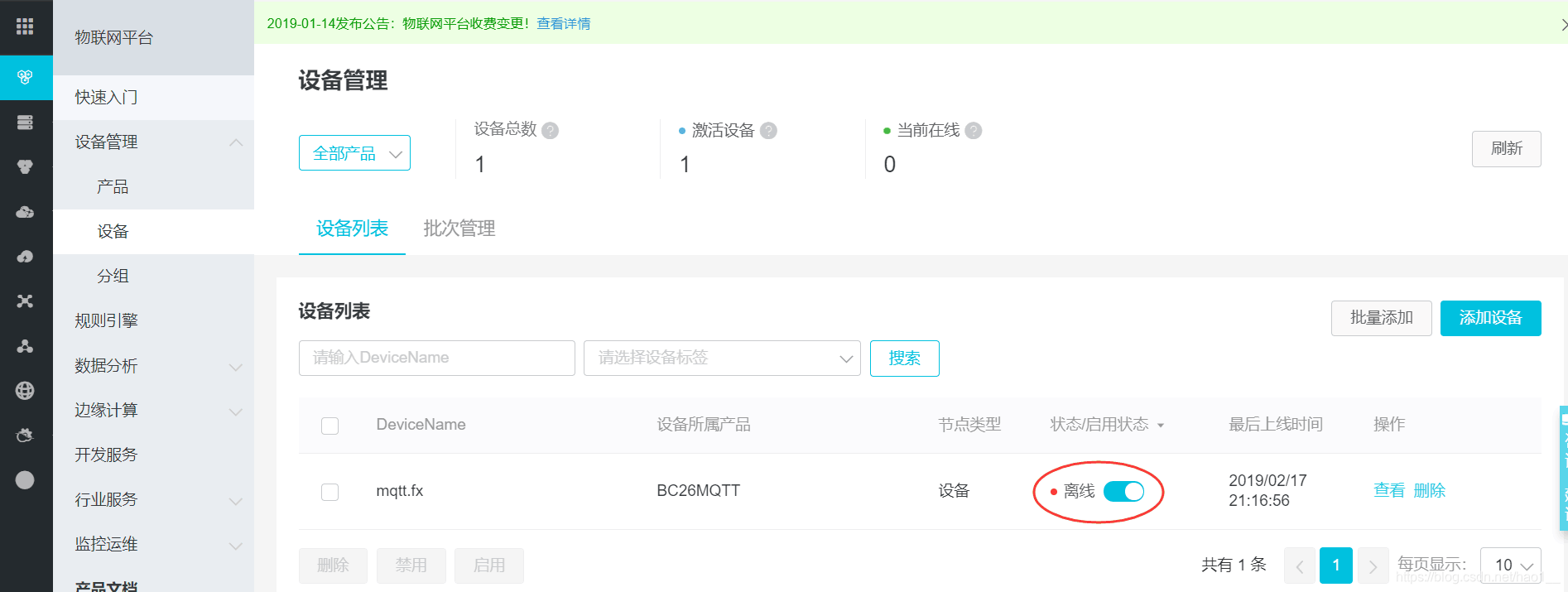The height and width of the screenshot is (592, 1568).
Task: Change the per-page count dropdown
Action: (1511, 565)
